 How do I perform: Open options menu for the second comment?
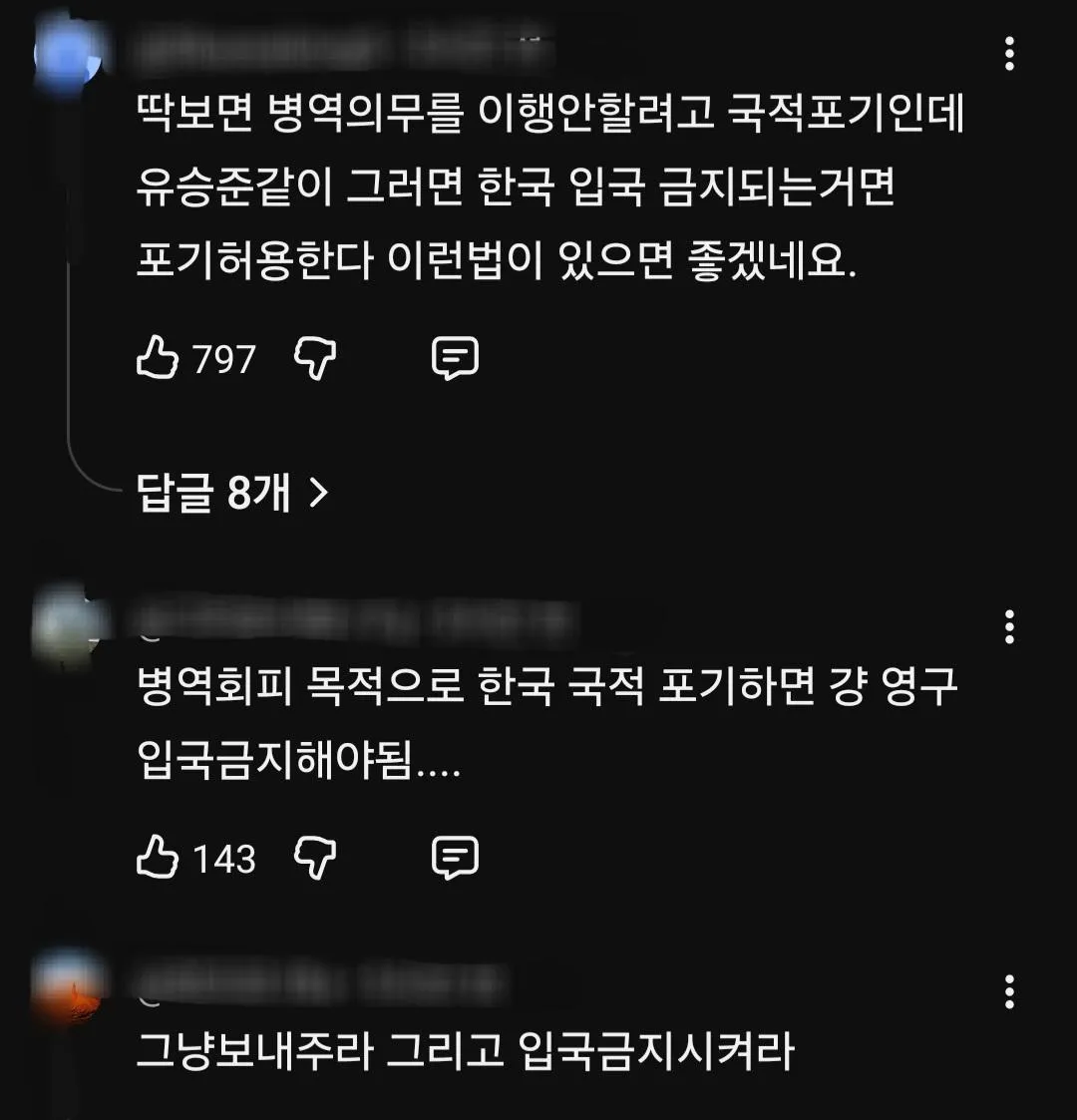coord(1009,626)
